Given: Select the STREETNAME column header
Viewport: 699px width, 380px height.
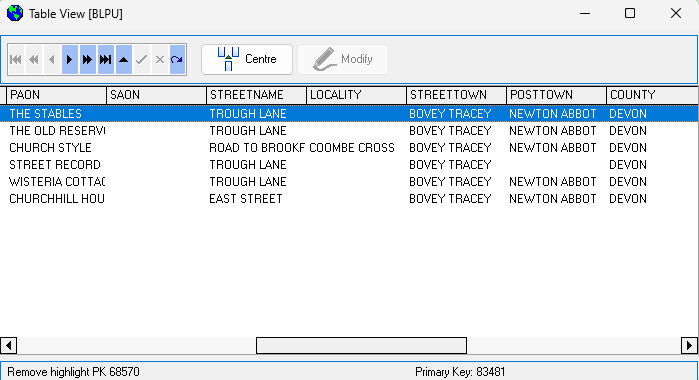Looking at the screenshot, I should point(256,95).
